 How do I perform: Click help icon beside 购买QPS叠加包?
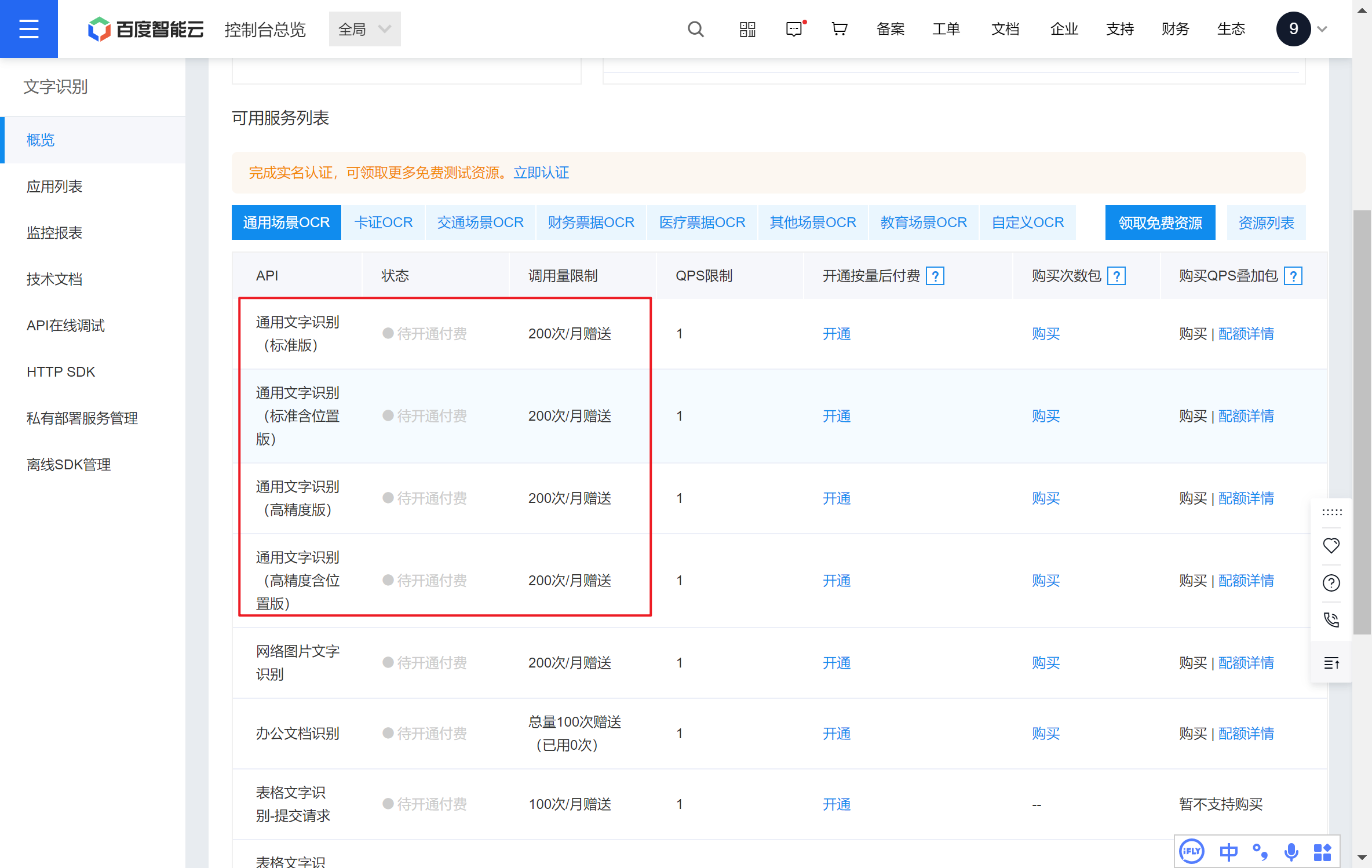pyautogui.click(x=1293, y=276)
